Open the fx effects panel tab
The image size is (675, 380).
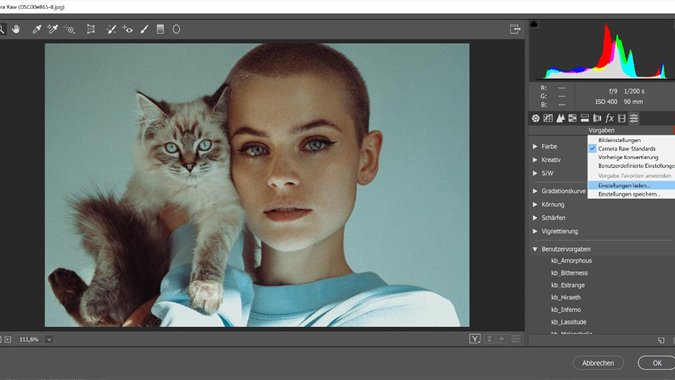609,118
